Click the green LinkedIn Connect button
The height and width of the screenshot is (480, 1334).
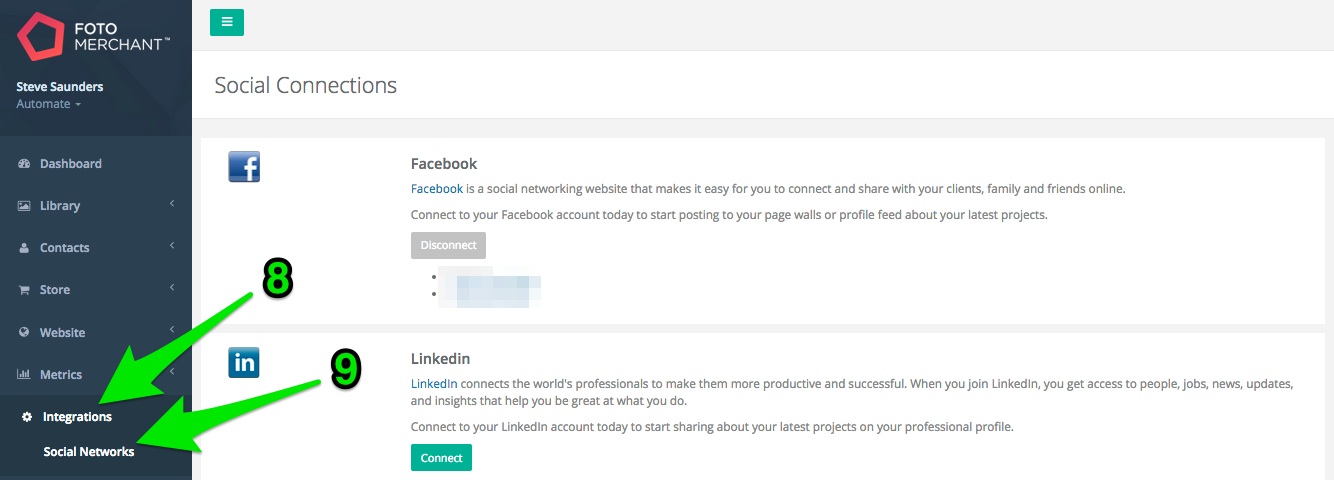pyautogui.click(x=441, y=458)
